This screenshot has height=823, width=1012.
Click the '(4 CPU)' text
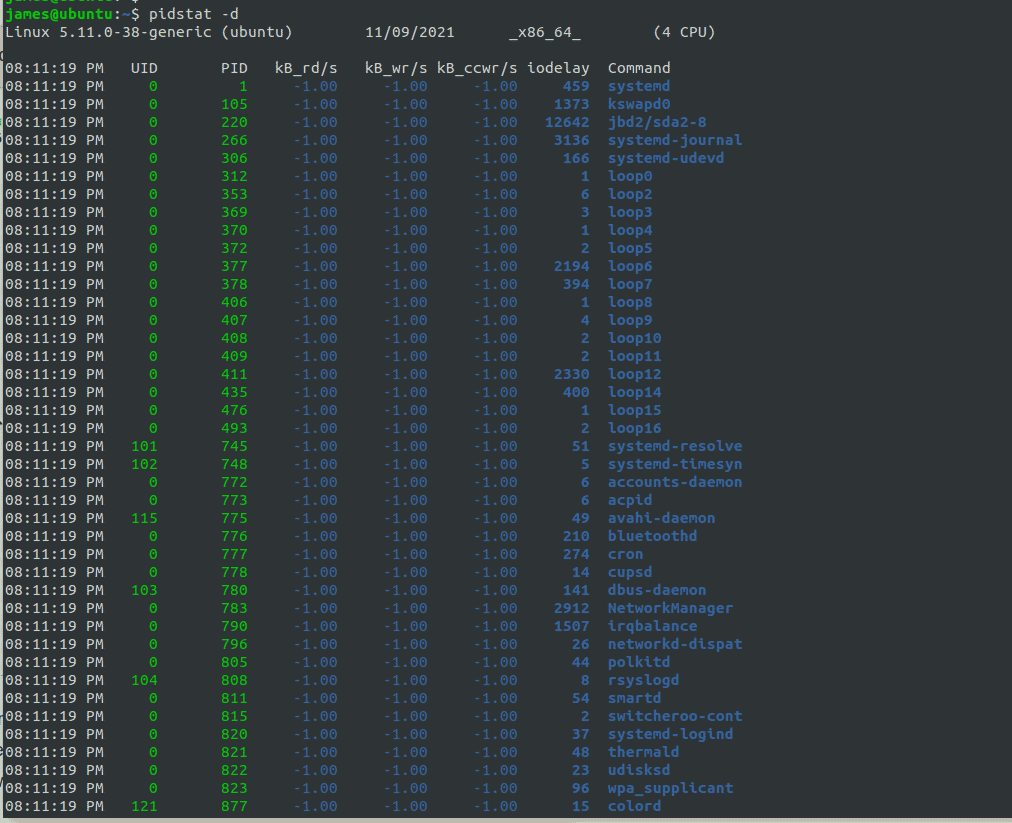(x=684, y=32)
